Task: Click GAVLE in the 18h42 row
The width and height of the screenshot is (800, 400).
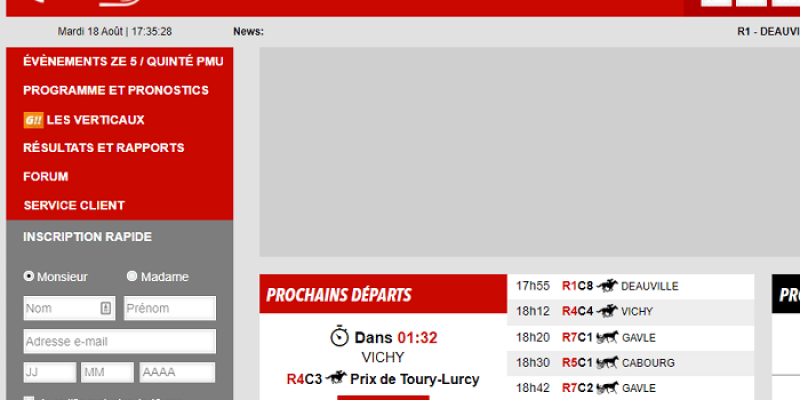Action: (639, 389)
